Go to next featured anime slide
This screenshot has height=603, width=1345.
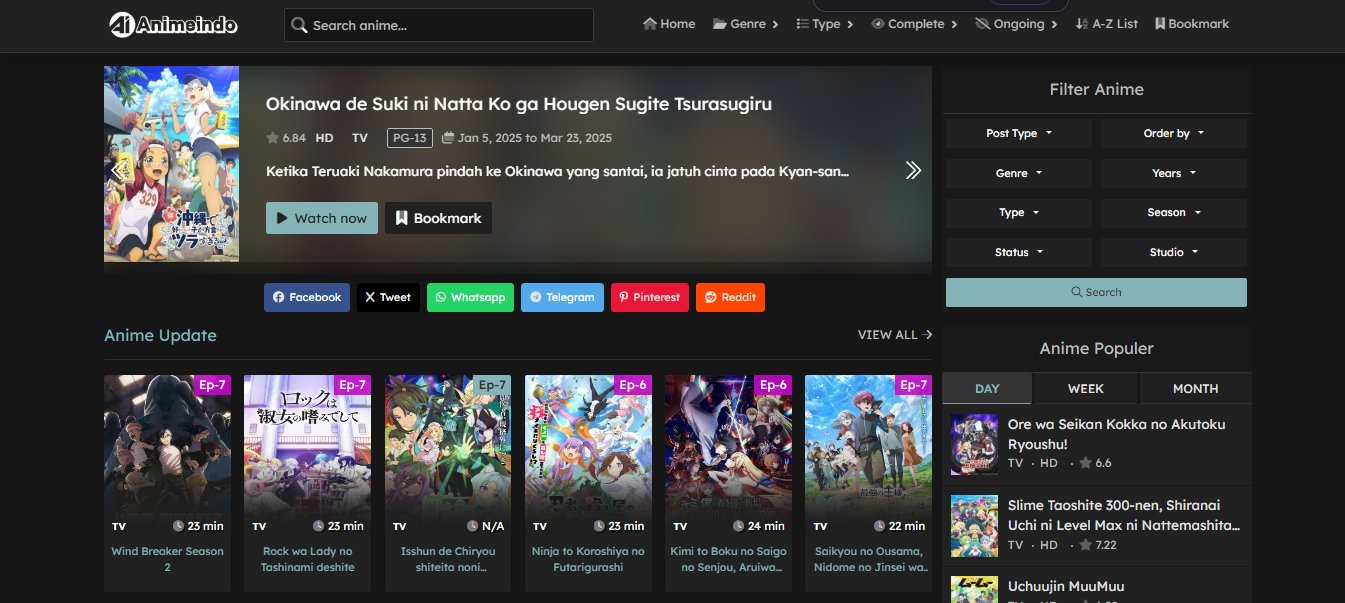coord(913,170)
